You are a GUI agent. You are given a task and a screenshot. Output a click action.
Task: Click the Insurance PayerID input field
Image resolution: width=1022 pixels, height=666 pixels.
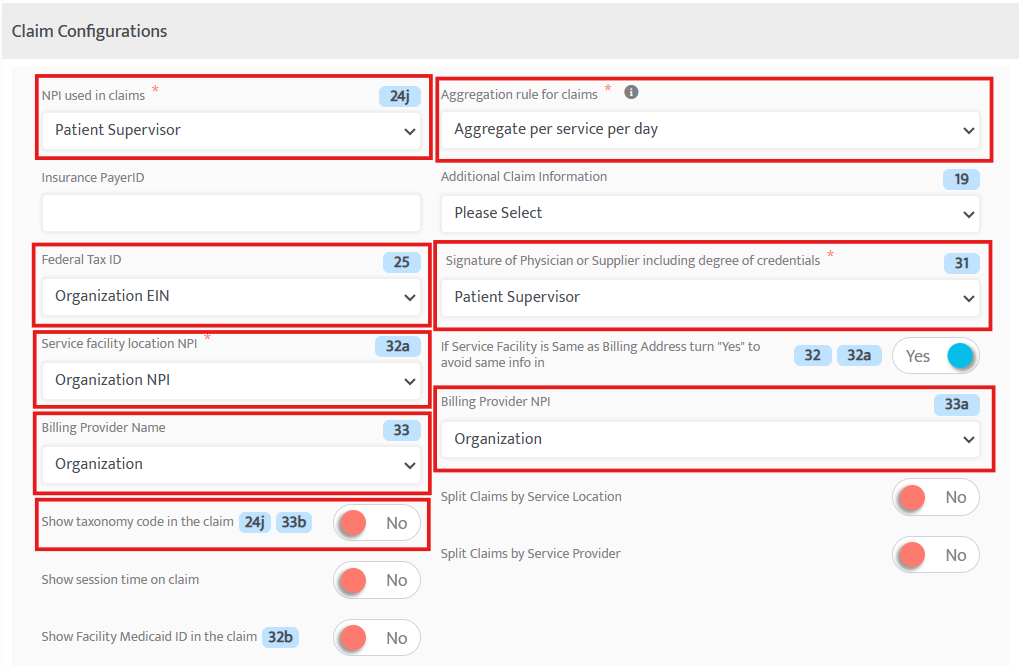[231, 213]
